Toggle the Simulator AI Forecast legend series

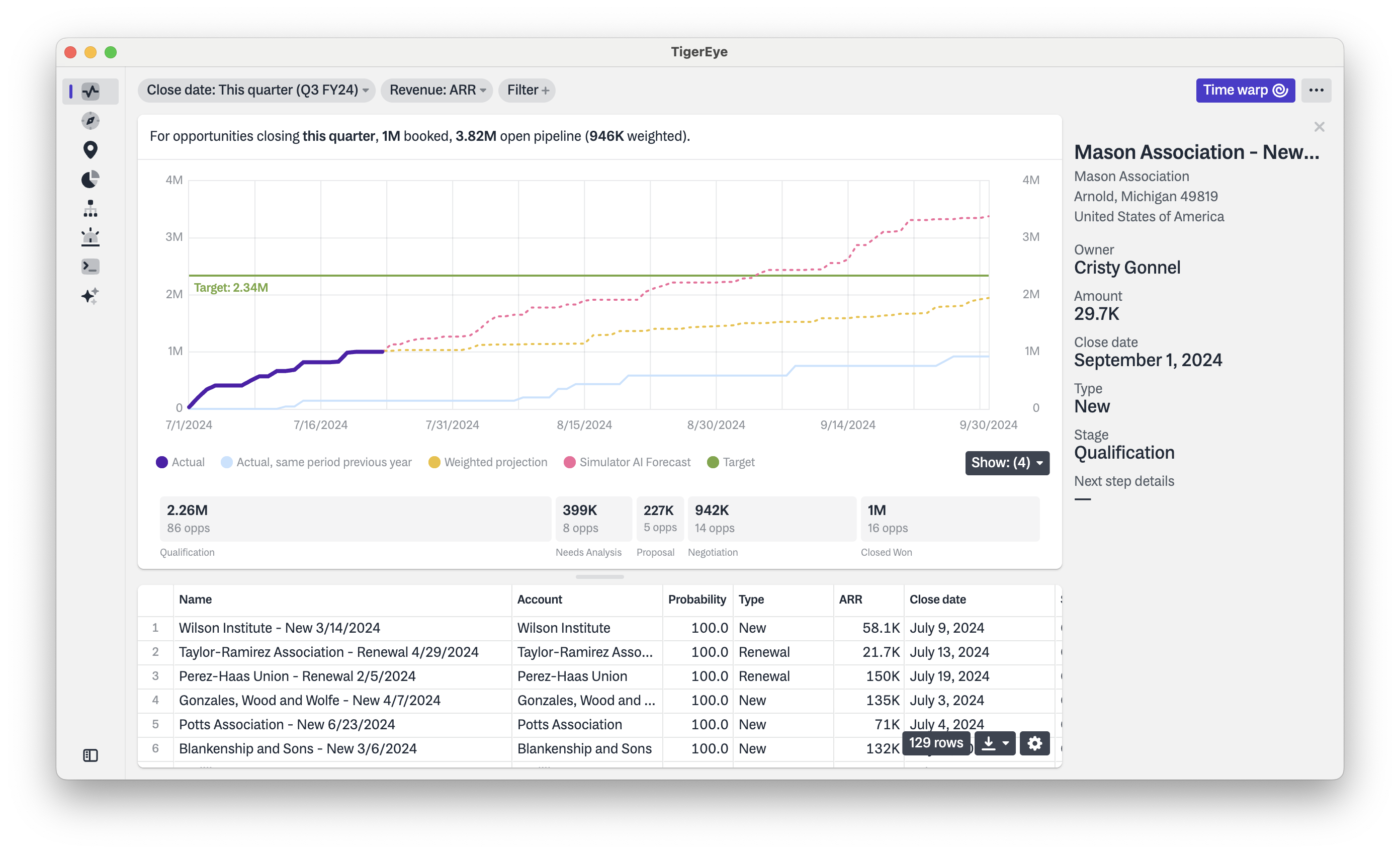click(626, 462)
